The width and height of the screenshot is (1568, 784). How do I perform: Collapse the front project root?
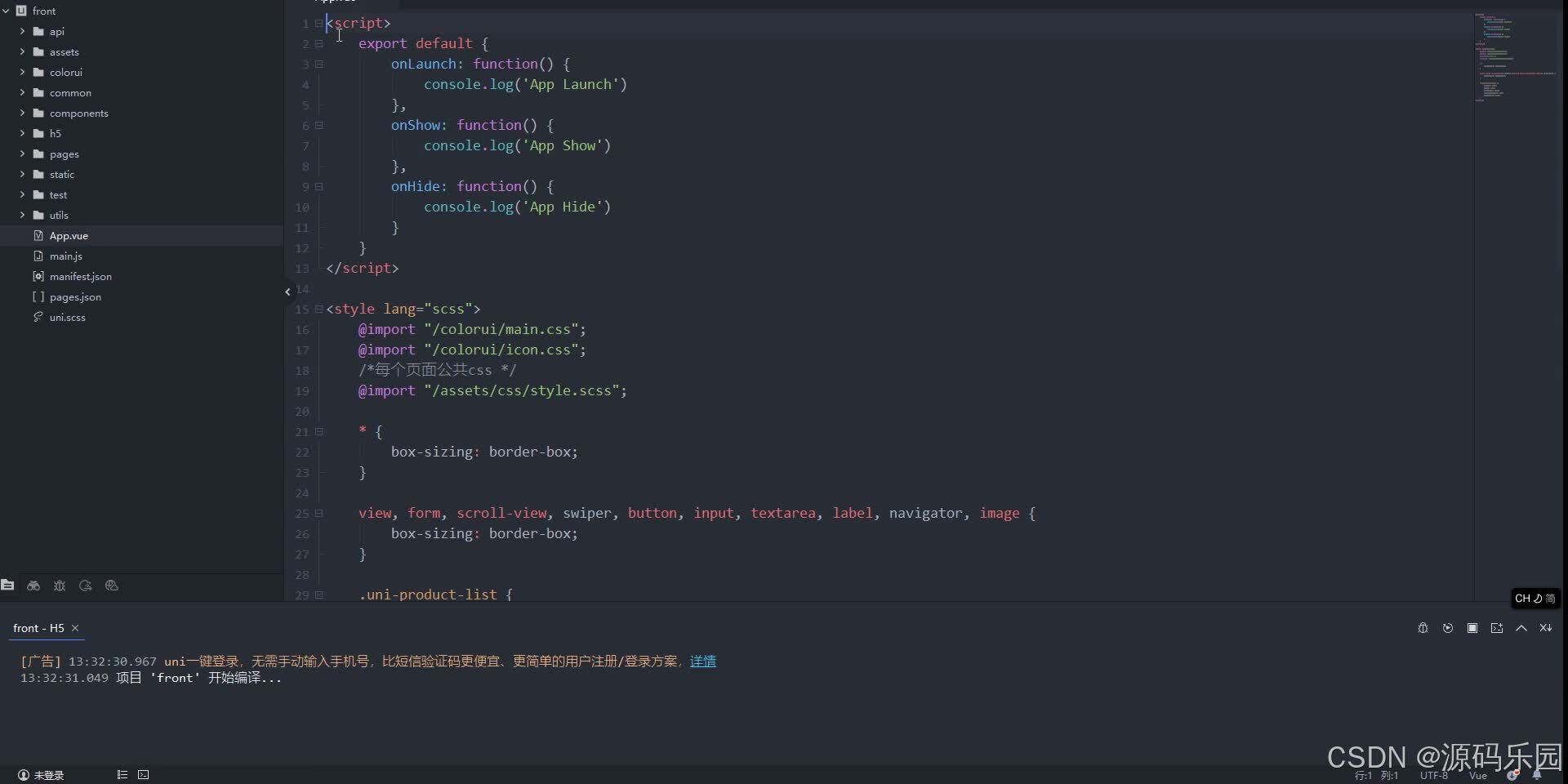7,11
